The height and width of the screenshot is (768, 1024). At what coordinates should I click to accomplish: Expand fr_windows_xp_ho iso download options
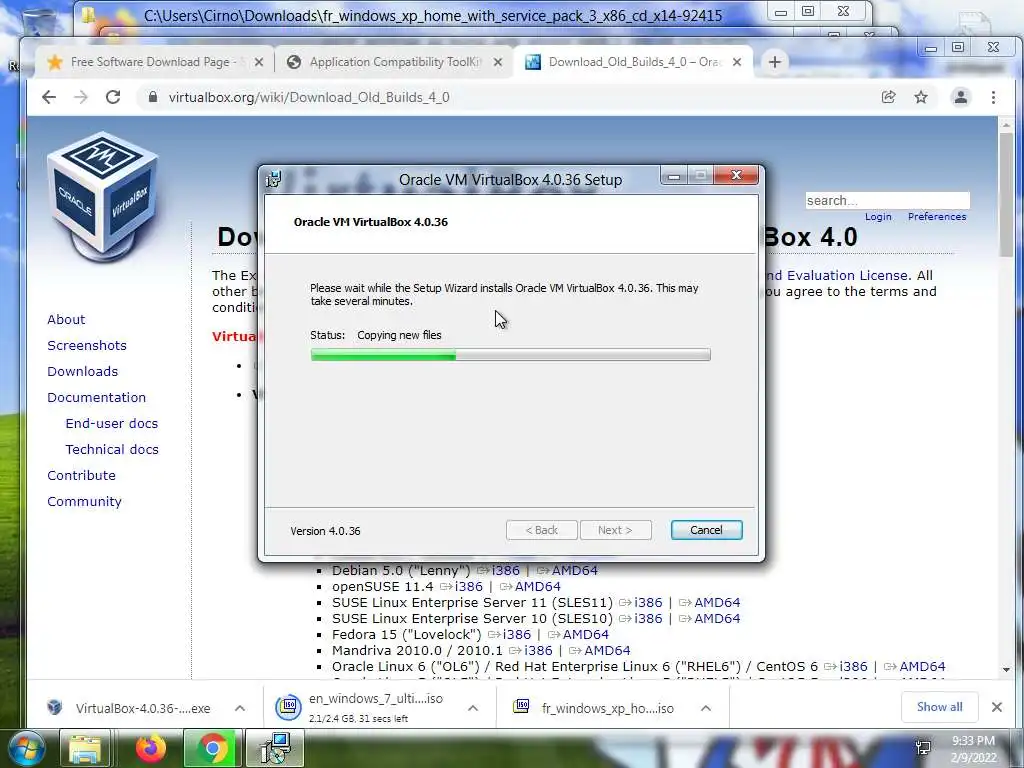705,708
